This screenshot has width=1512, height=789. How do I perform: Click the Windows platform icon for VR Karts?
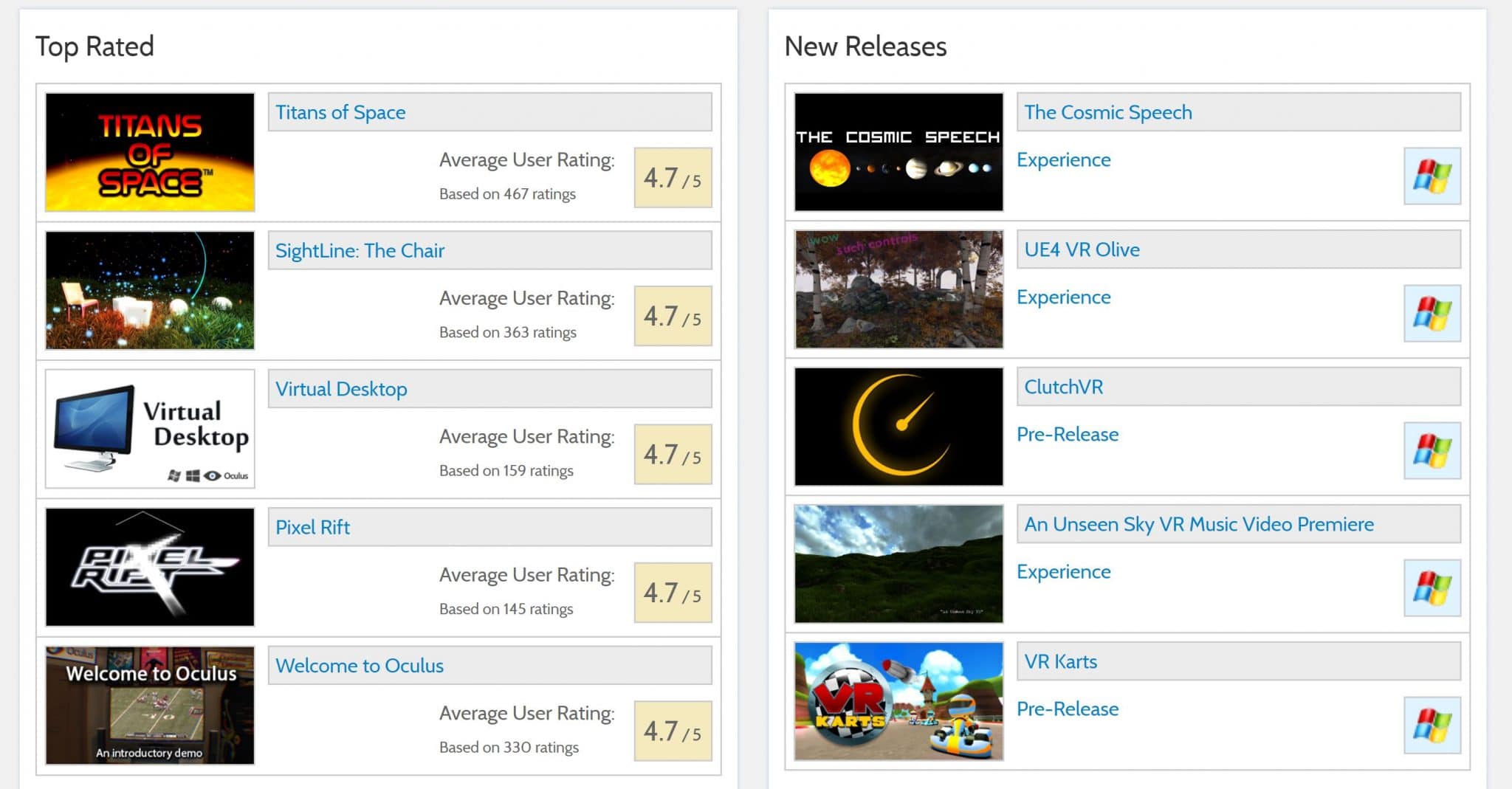[x=1432, y=726]
